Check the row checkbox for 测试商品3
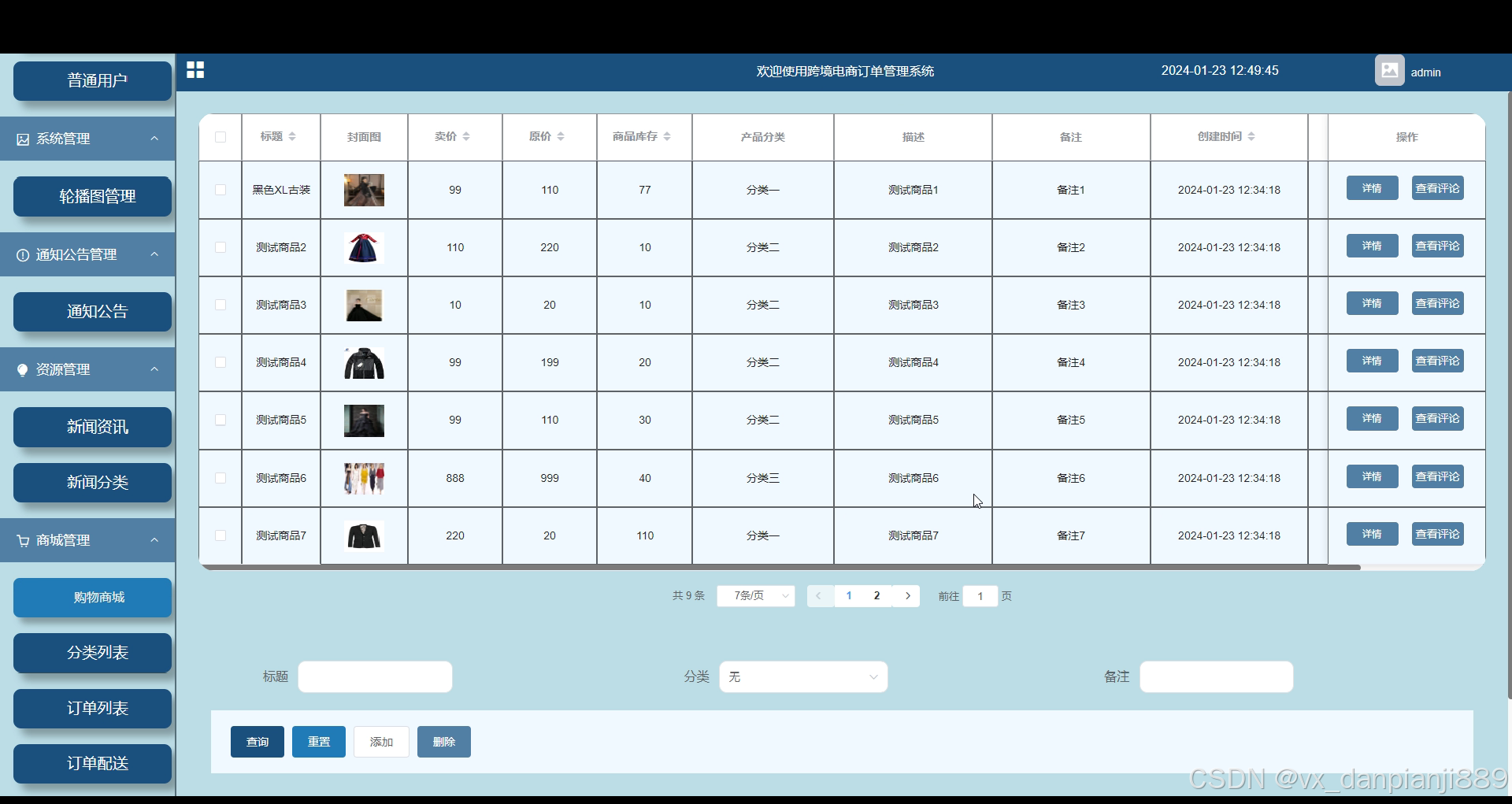1512x804 pixels. tap(220, 305)
